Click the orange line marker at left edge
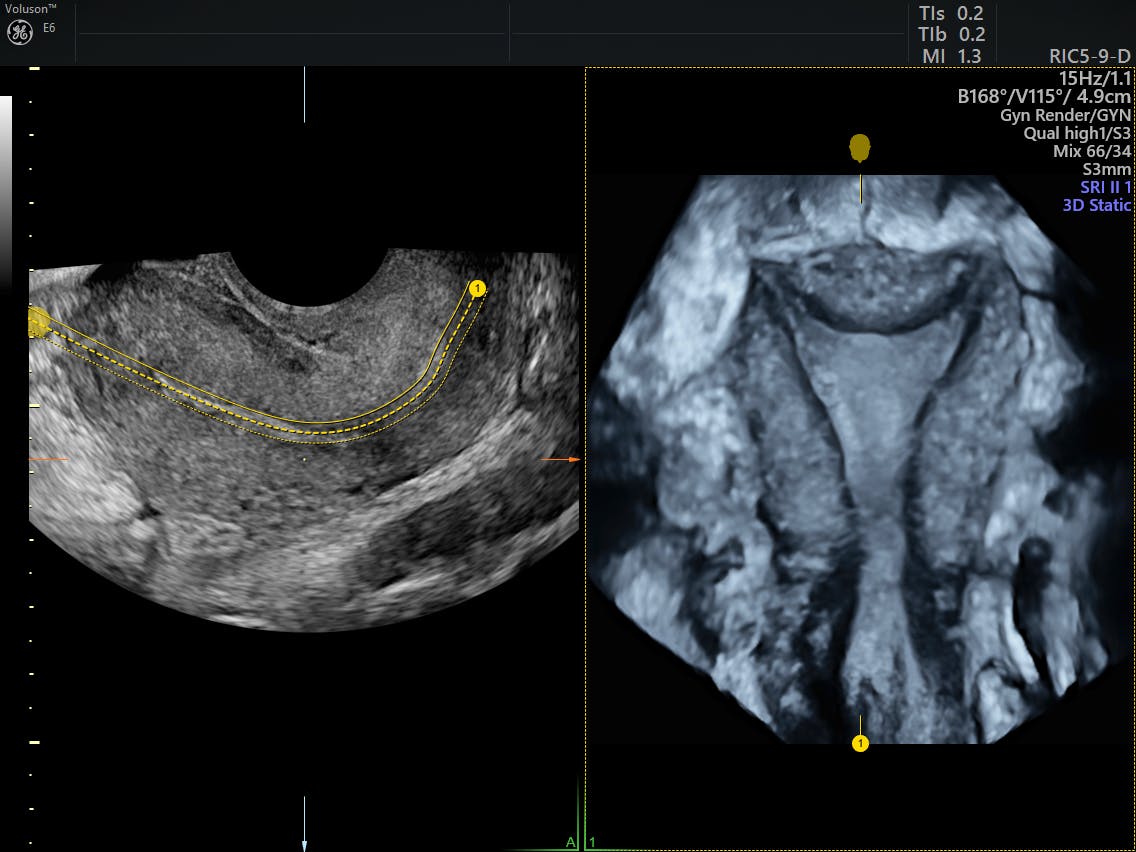 (48, 459)
